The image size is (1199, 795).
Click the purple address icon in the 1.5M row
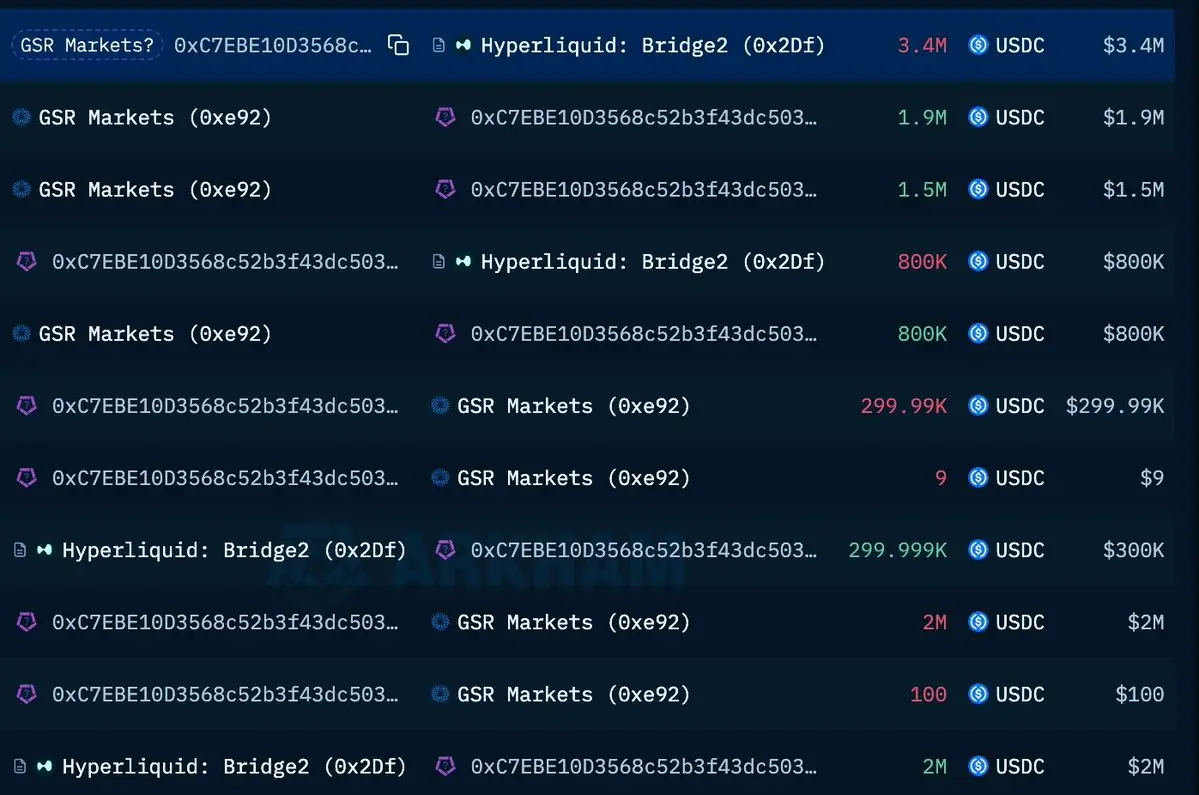point(445,189)
